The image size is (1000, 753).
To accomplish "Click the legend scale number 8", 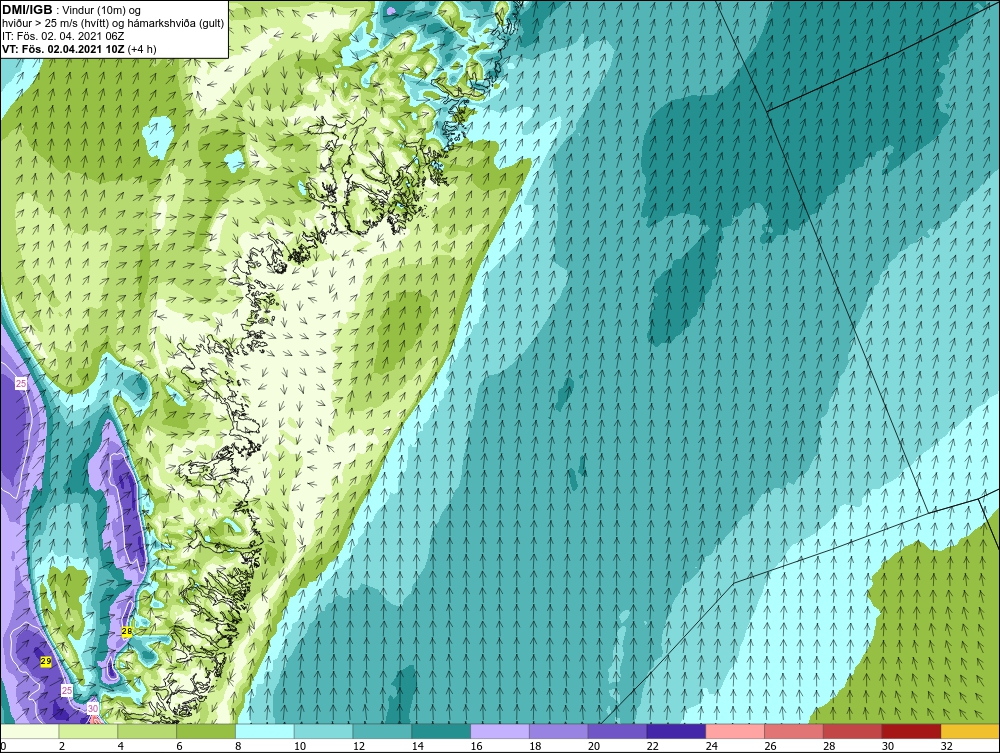I will (238, 746).
